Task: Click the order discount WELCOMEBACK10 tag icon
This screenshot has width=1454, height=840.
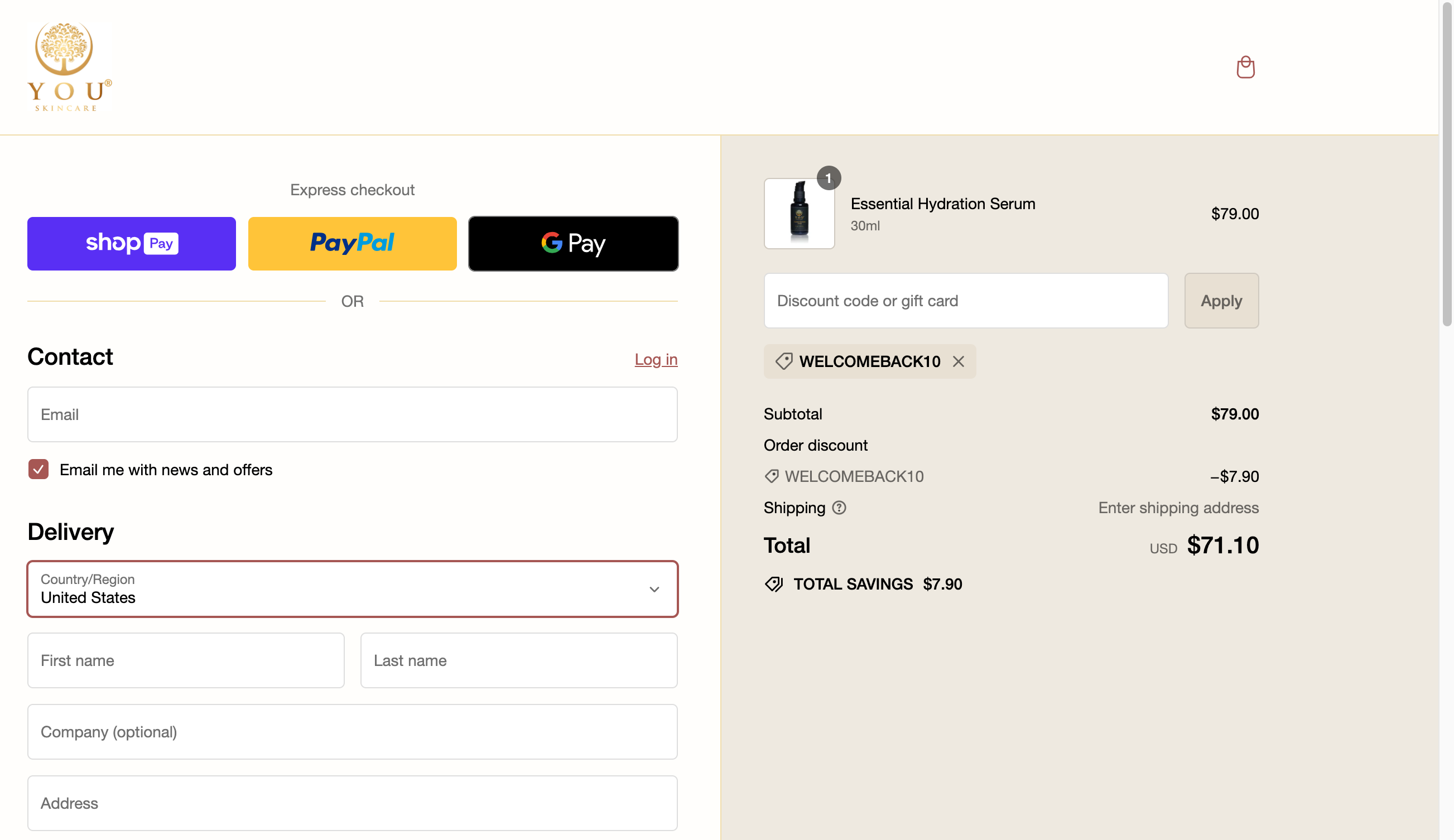Action: pyautogui.click(x=772, y=476)
